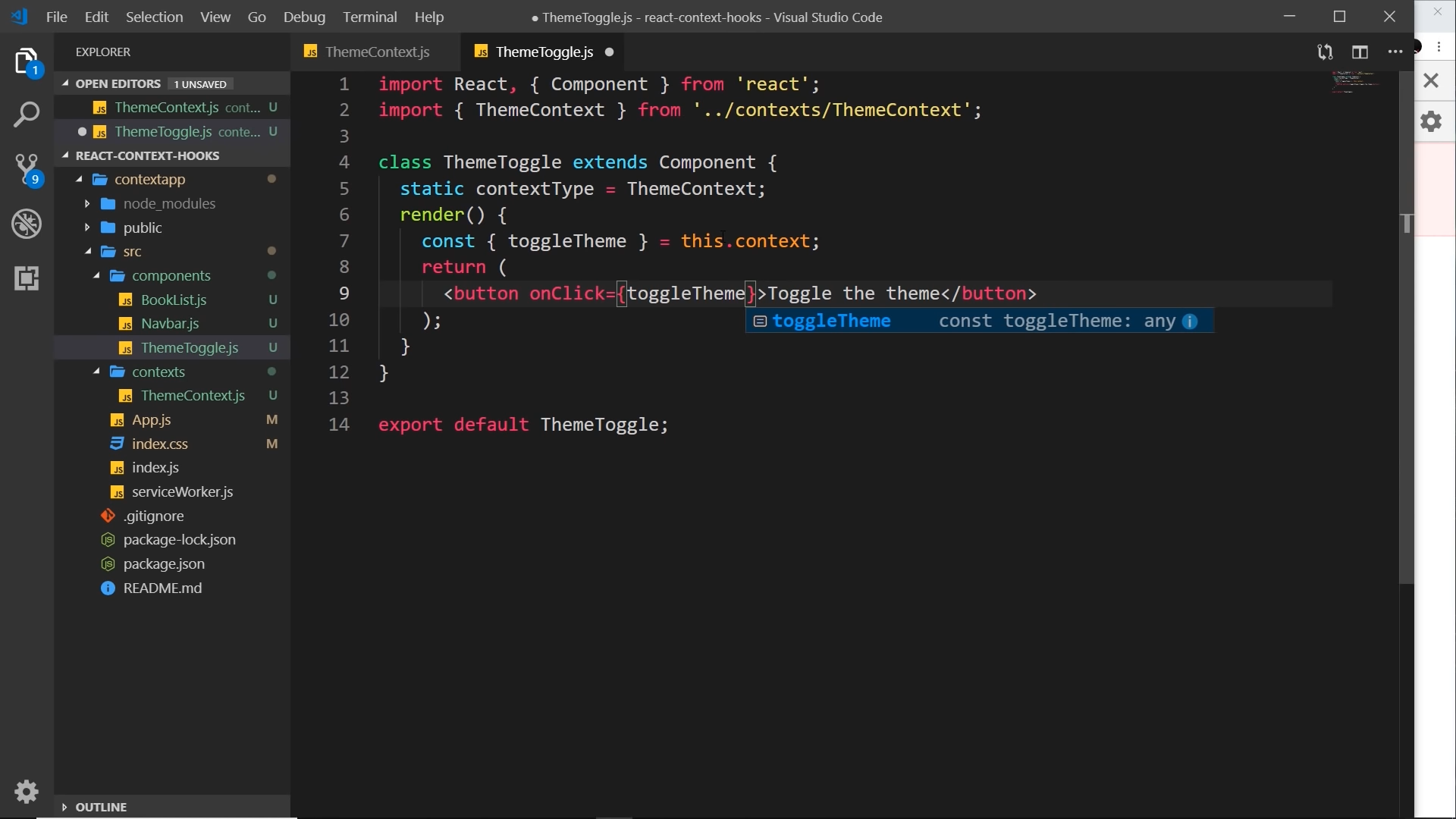Open Manage gear in activity bar

[27, 791]
